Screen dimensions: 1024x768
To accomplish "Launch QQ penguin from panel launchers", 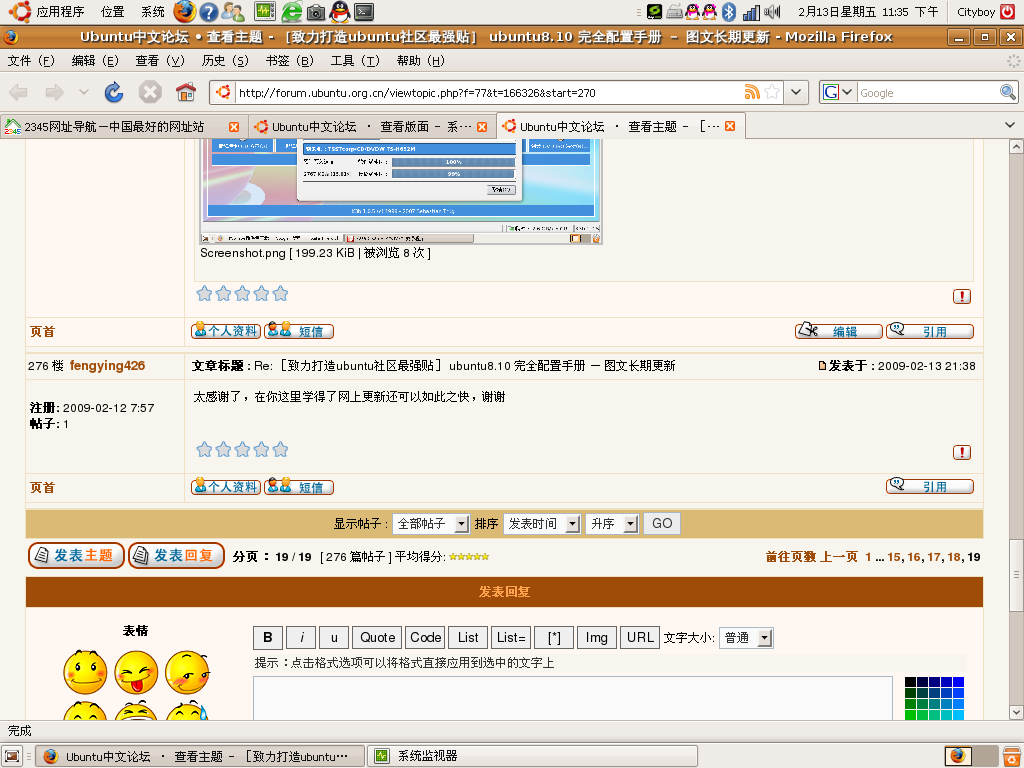I will point(340,11).
